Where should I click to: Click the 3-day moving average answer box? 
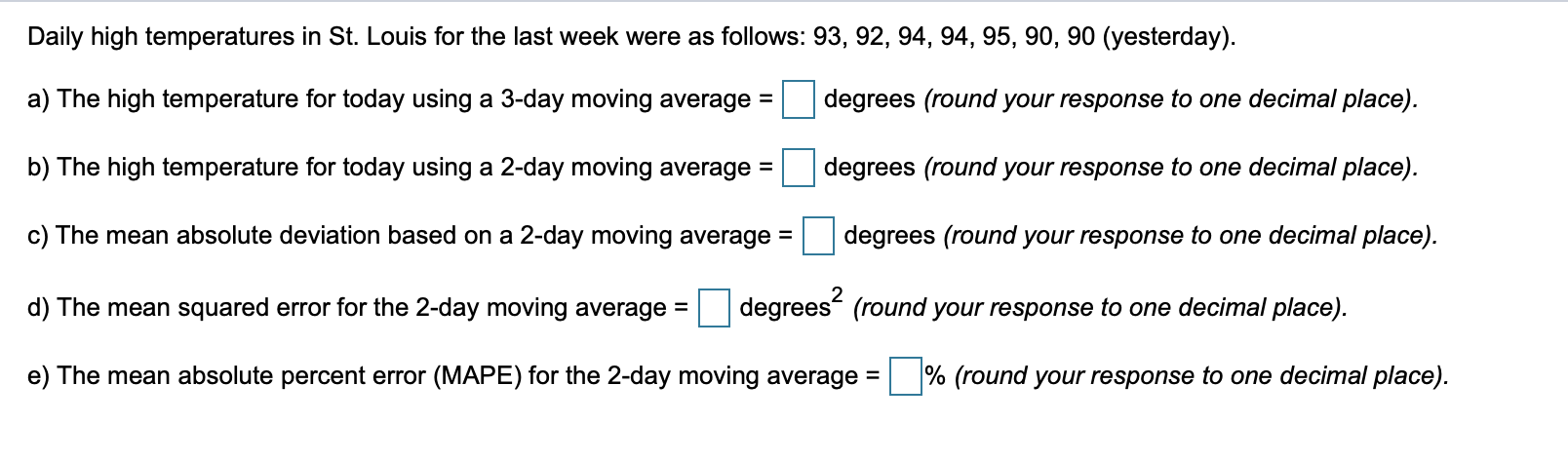(x=799, y=100)
